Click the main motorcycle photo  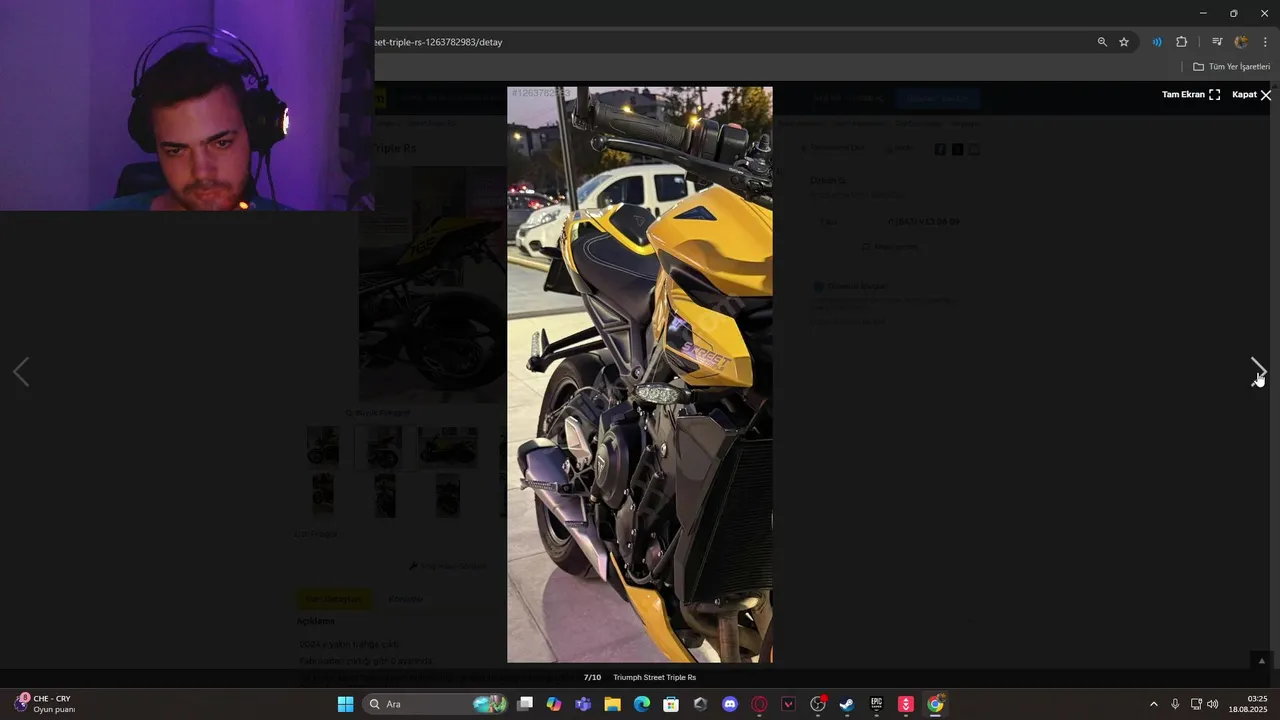640,374
